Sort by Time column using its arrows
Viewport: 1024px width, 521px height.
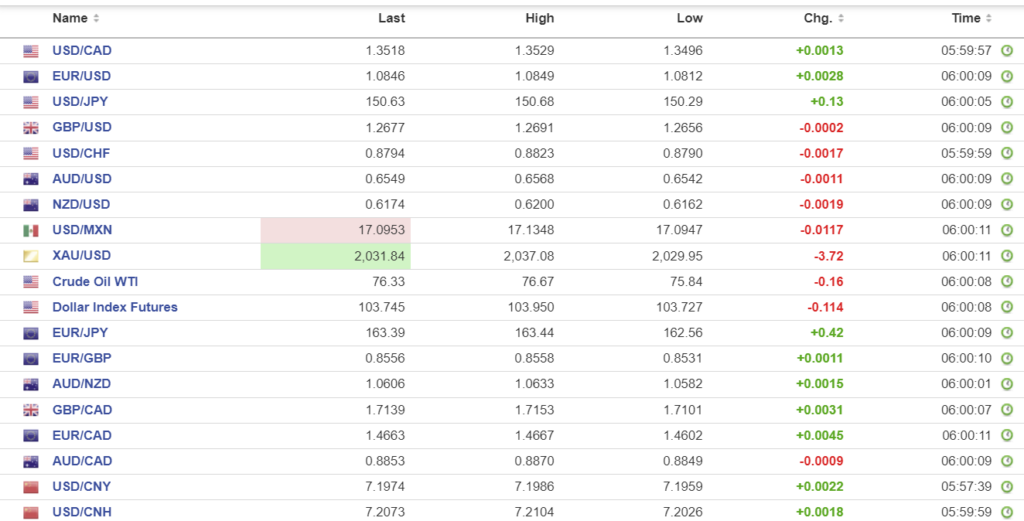click(x=989, y=19)
